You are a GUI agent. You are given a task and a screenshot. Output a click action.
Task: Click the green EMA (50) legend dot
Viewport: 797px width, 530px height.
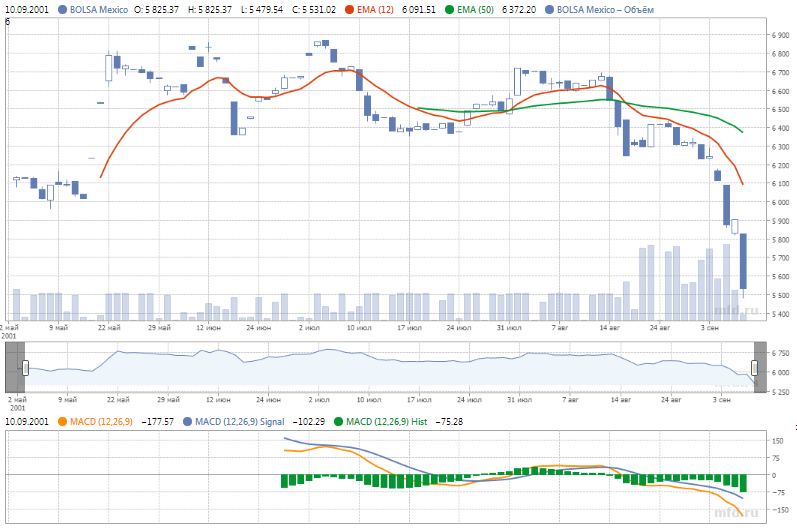coord(449,10)
